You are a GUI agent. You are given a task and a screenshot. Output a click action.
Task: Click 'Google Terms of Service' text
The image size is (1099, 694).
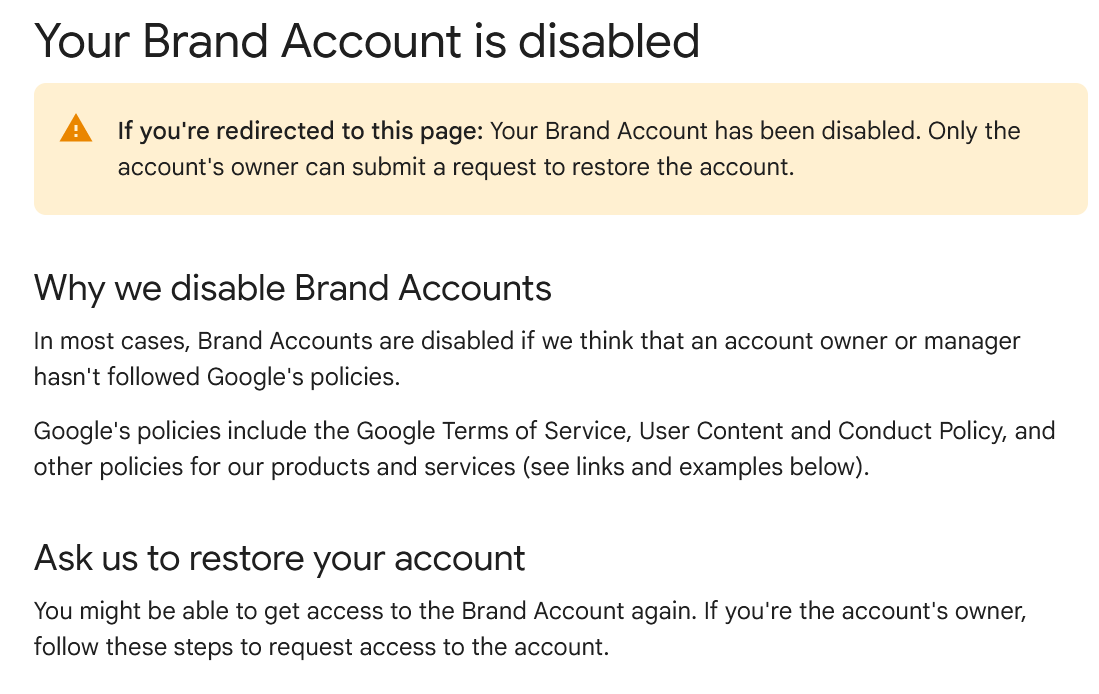point(491,430)
